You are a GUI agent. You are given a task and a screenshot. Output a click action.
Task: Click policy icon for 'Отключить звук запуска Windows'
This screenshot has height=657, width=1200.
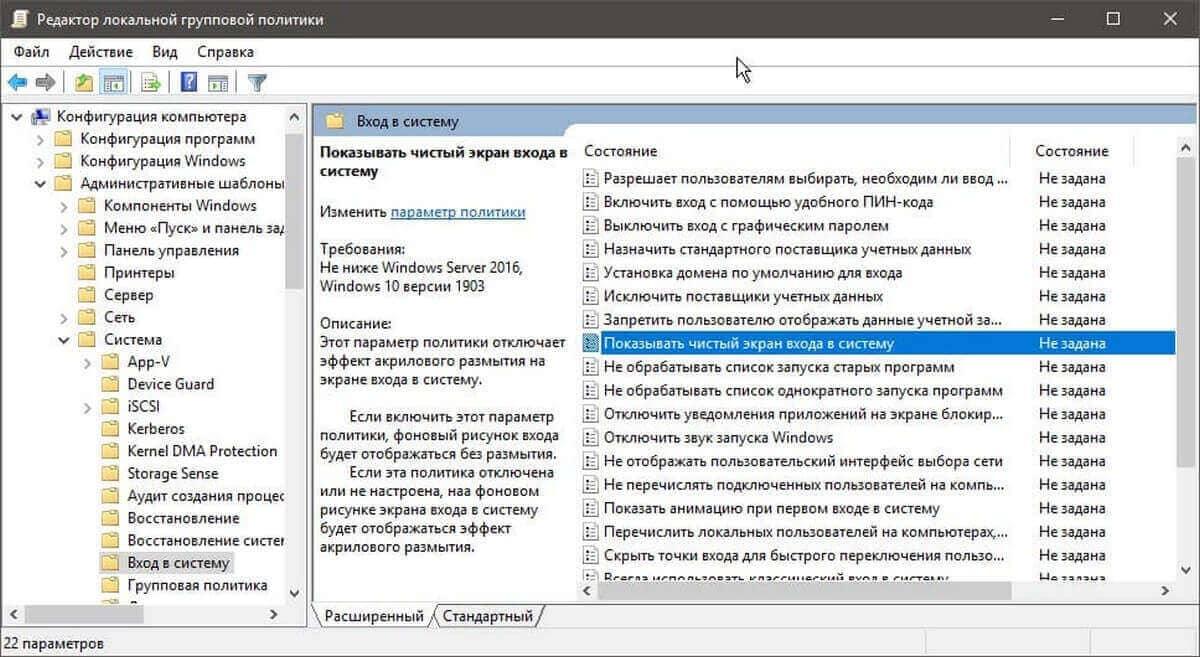(590, 437)
